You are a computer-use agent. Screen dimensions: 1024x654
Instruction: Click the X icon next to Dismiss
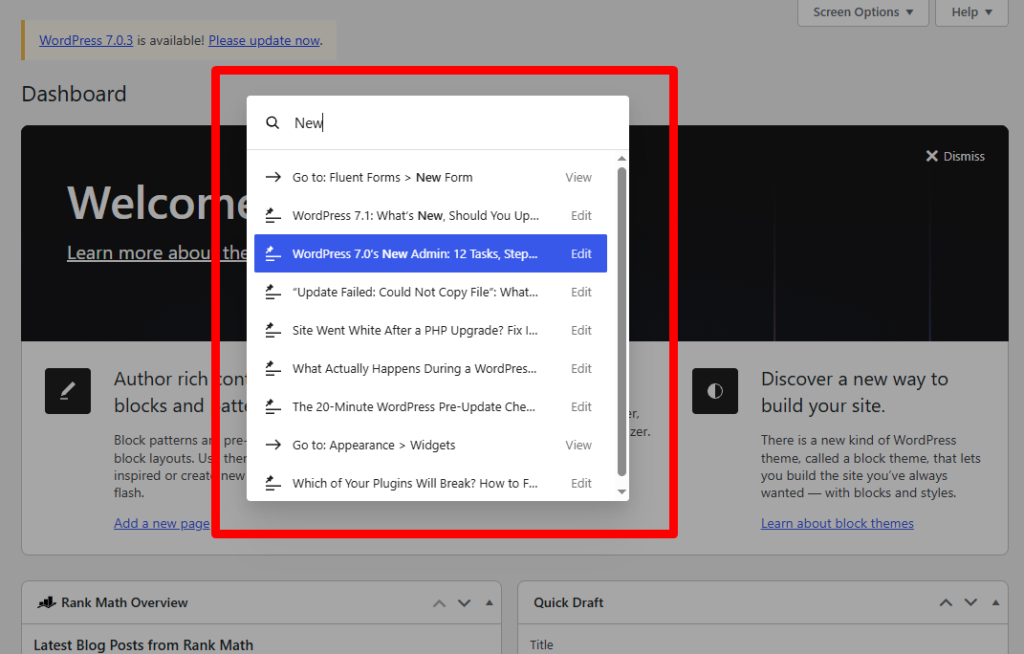[932, 156]
